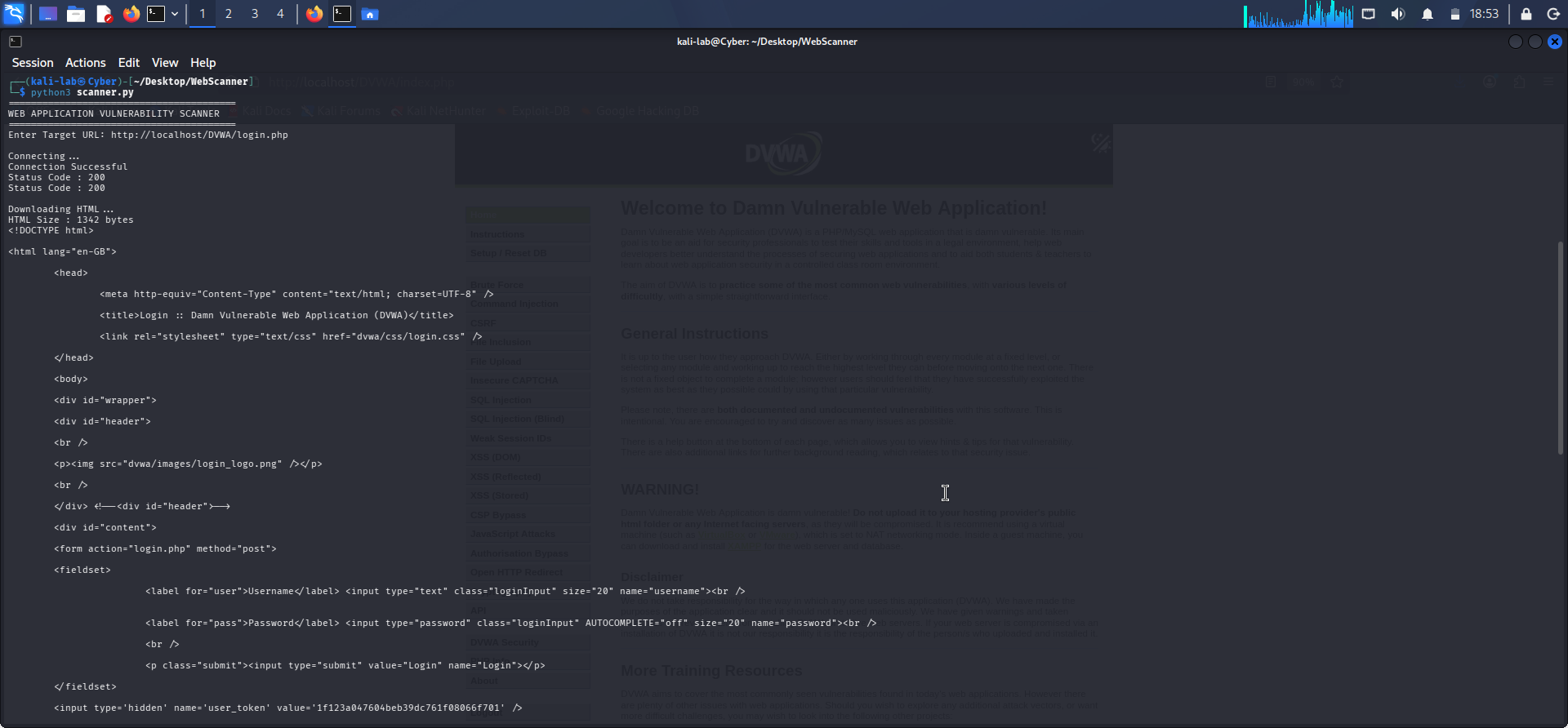Select the running terminal task in taskbar

[342, 14]
